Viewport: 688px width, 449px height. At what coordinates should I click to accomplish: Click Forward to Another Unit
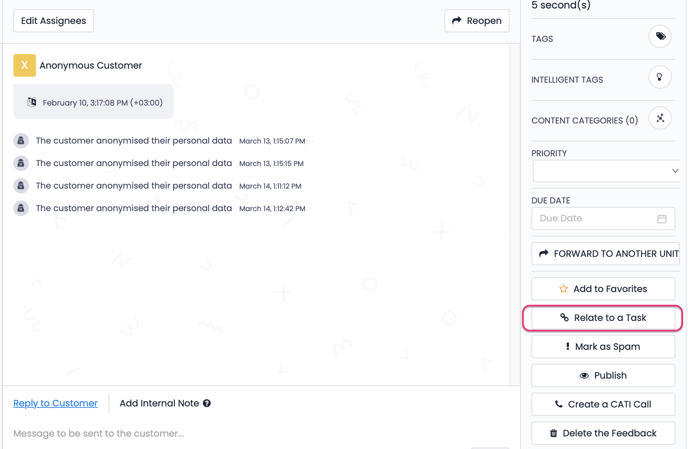point(605,254)
